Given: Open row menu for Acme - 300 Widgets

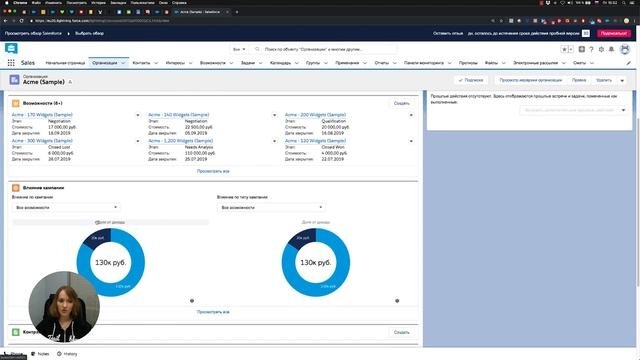Looking at the screenshot, I should click(138, 141).
